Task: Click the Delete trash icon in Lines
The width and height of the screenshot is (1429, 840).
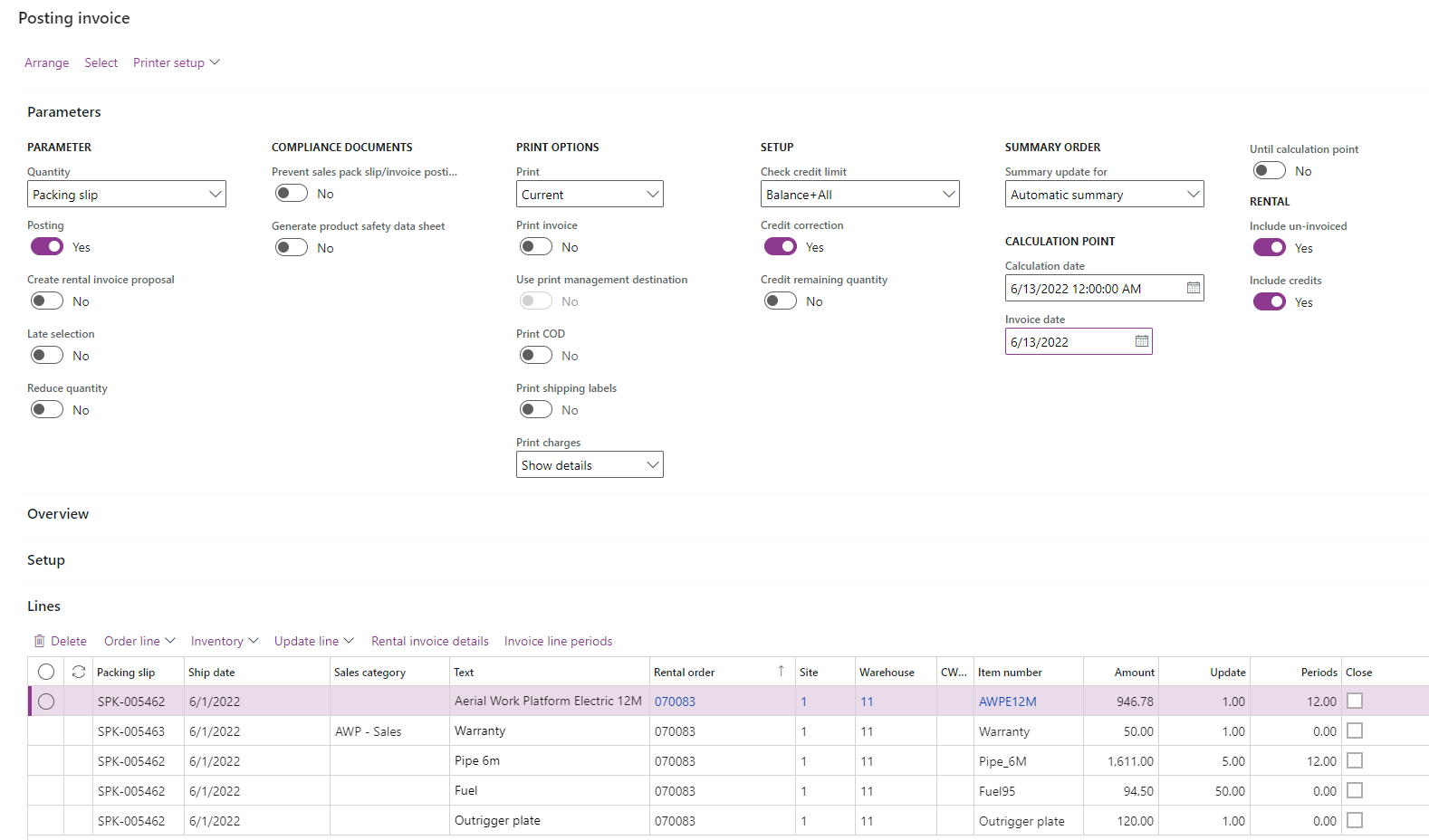Action: pyautogui.click(x=39, y=641)
